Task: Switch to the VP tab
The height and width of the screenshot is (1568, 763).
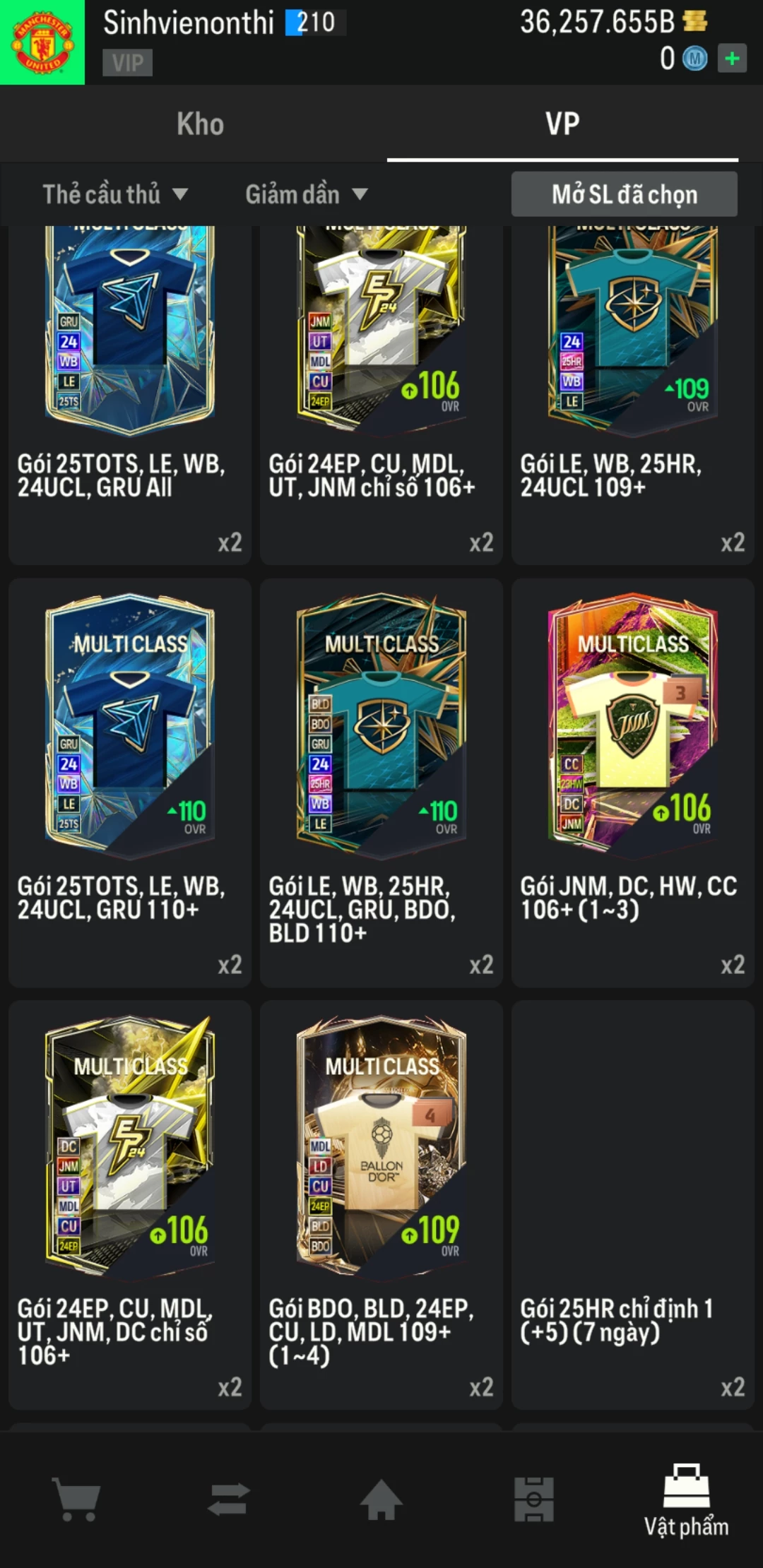Action: coord(562,124)
